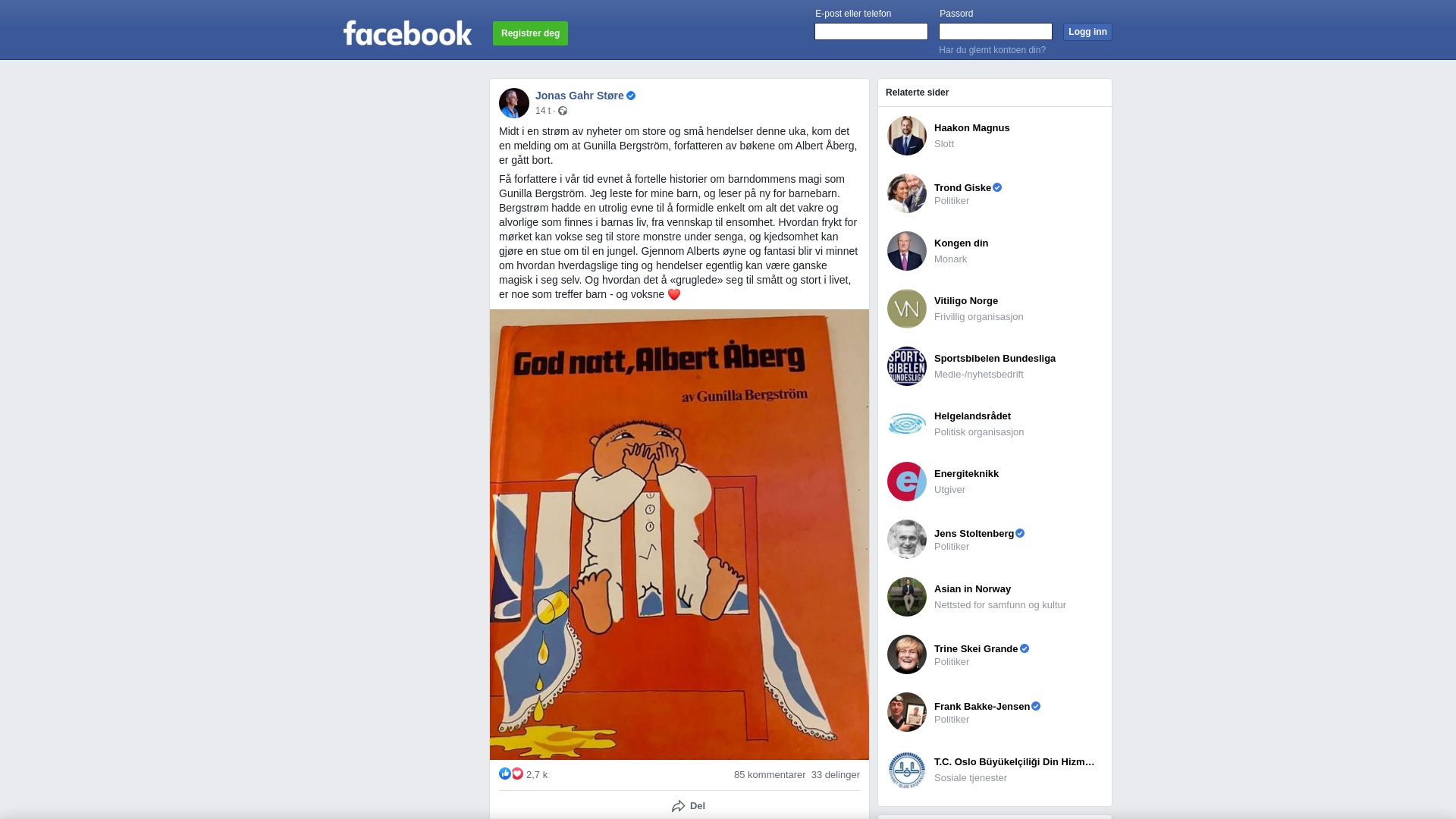Viewport: 1456px width, 819px height.
Task: Open Jonas Gahr Støre's profile picture
Action: tap(514, 103)
